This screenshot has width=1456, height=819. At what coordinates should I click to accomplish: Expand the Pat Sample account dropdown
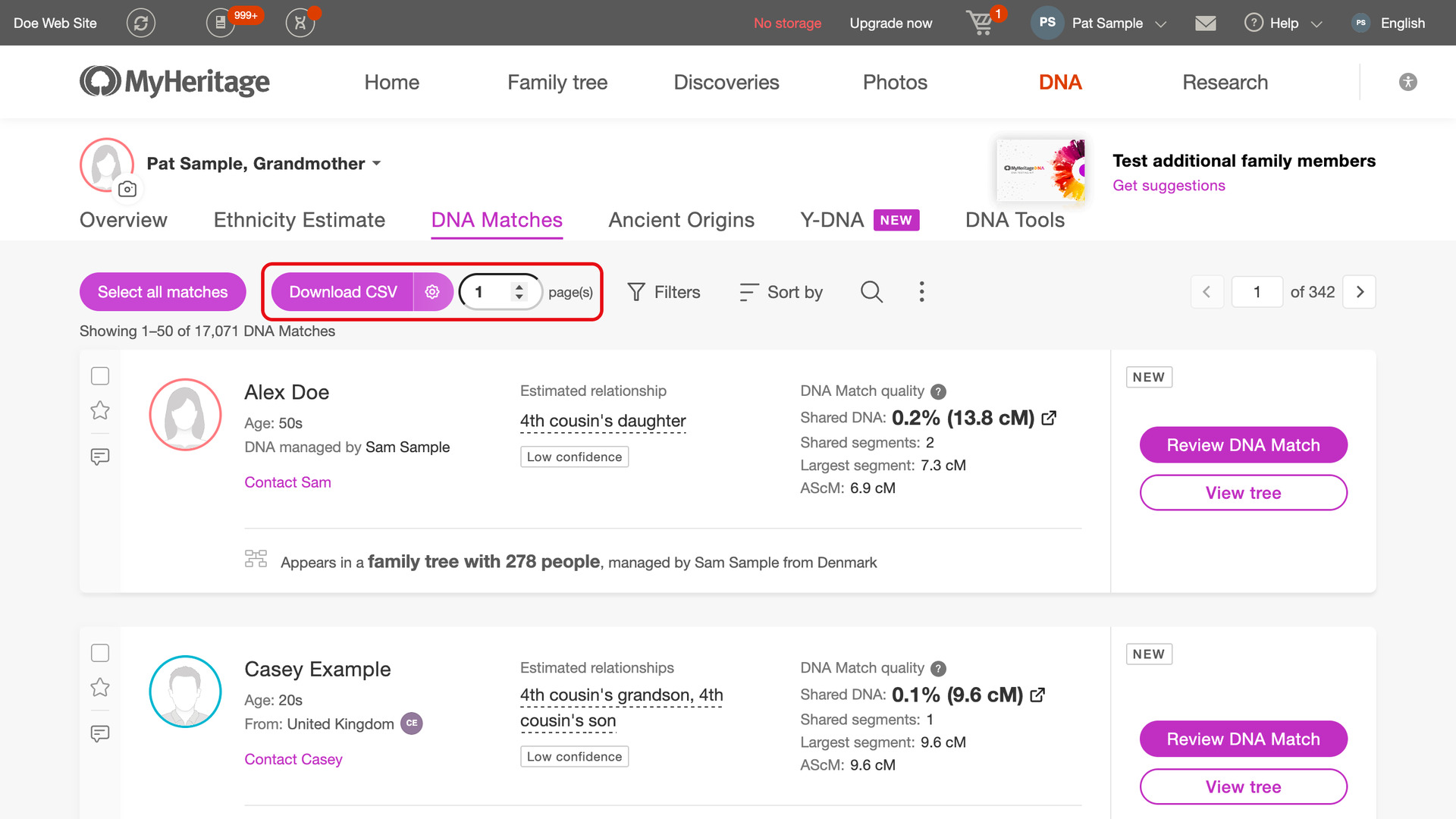pyautogui.click(x=1099, y=23)
